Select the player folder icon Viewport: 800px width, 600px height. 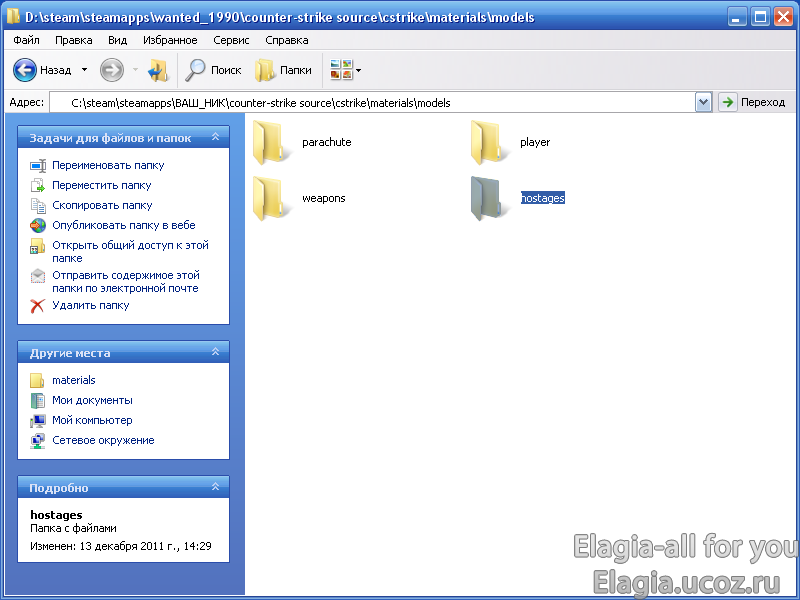pos(488,143)
